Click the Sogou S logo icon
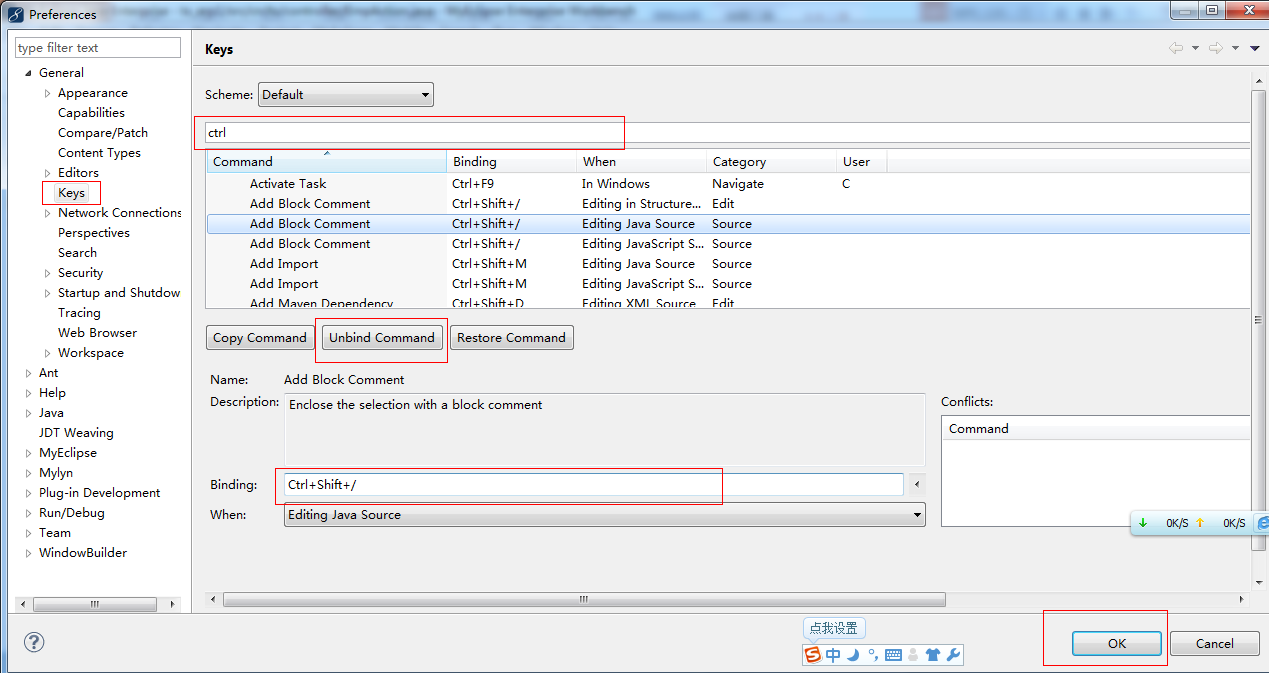1269x673 pixels. (813, 655)
